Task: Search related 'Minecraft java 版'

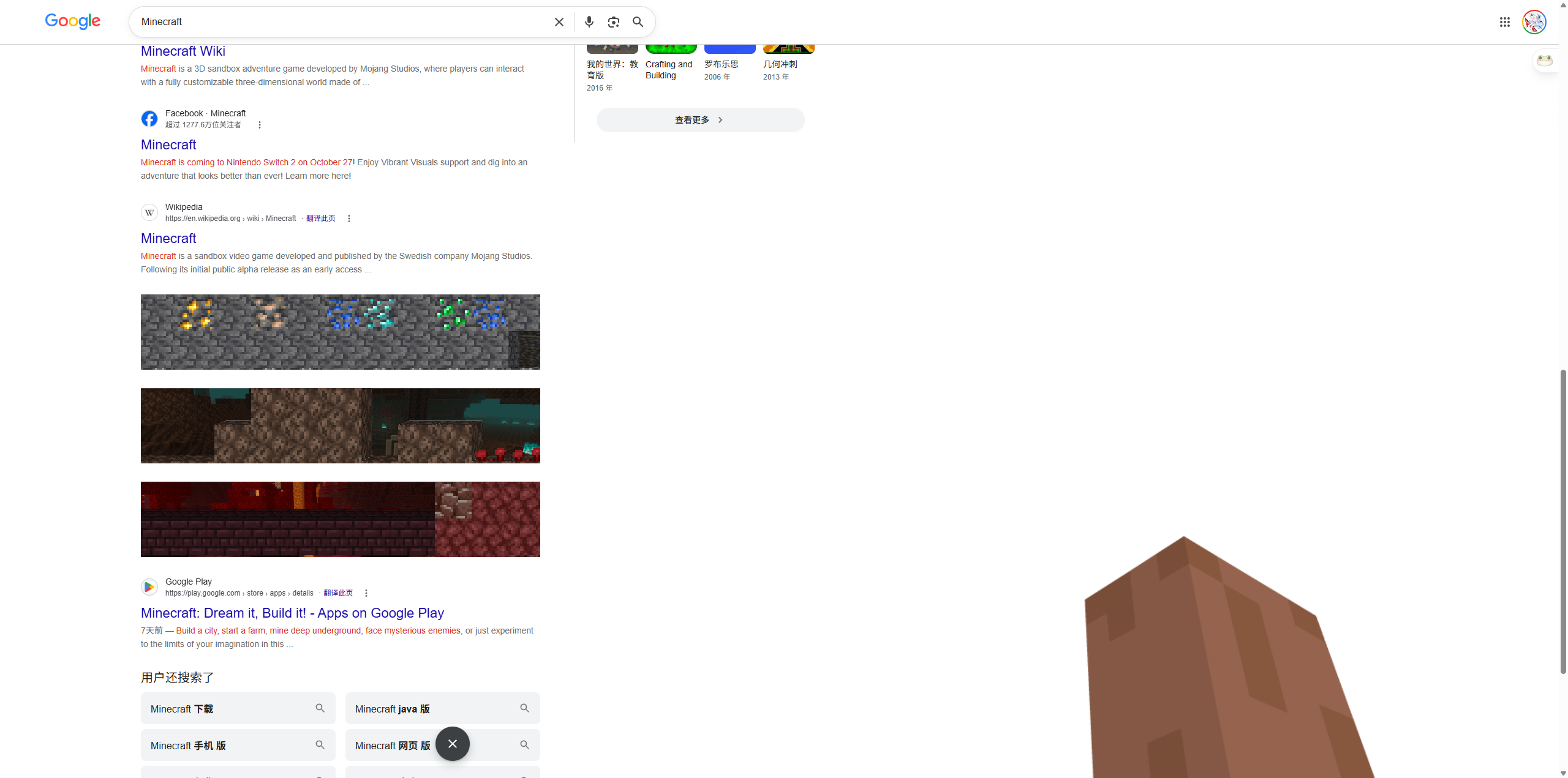Action: click(x=443, y=708)
